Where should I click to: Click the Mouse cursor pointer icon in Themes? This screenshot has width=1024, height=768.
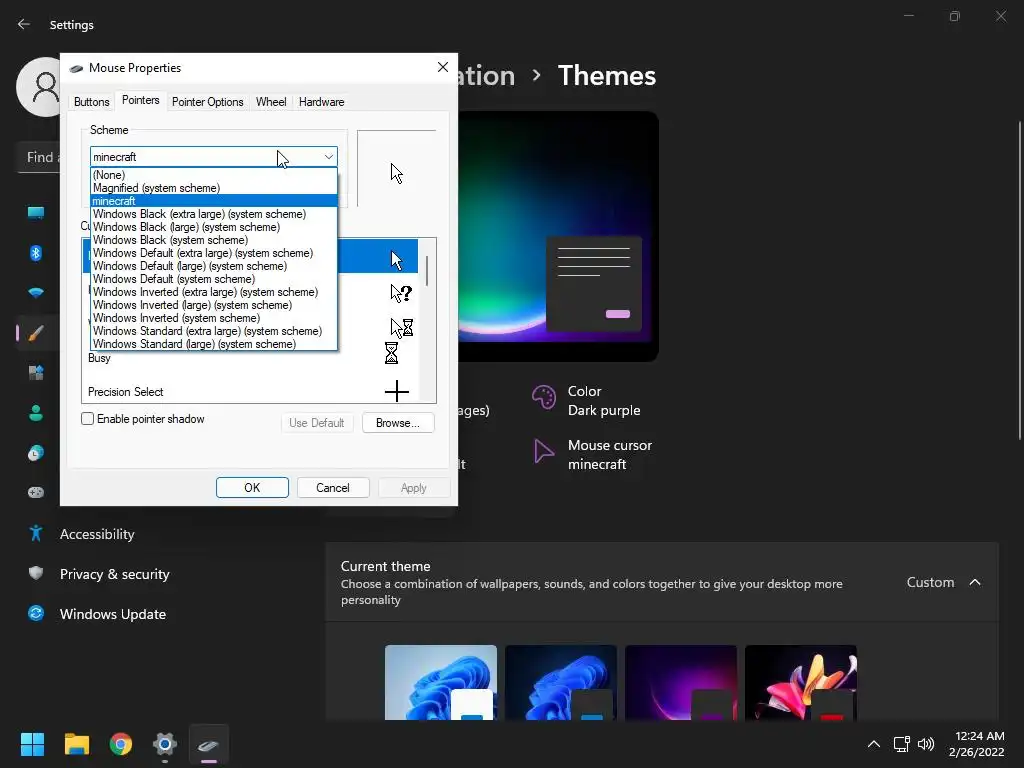coord(543,451)
